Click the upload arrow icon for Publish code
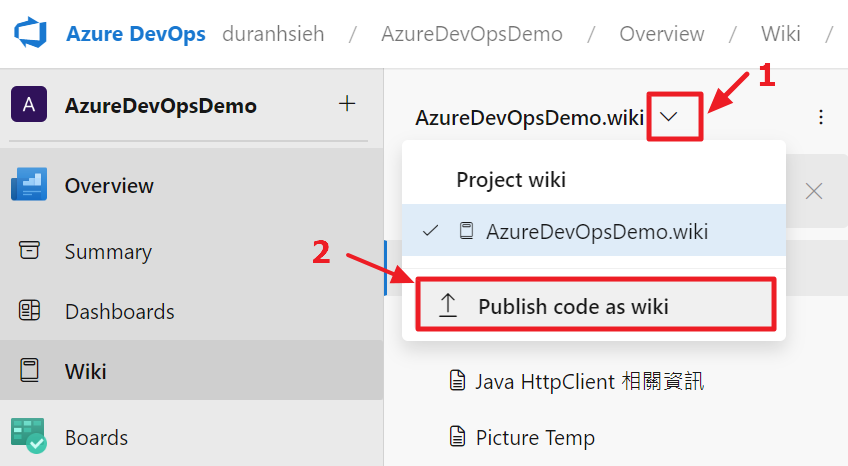The width and height of the screenshot is (848, 466). (x=448, y=305)
